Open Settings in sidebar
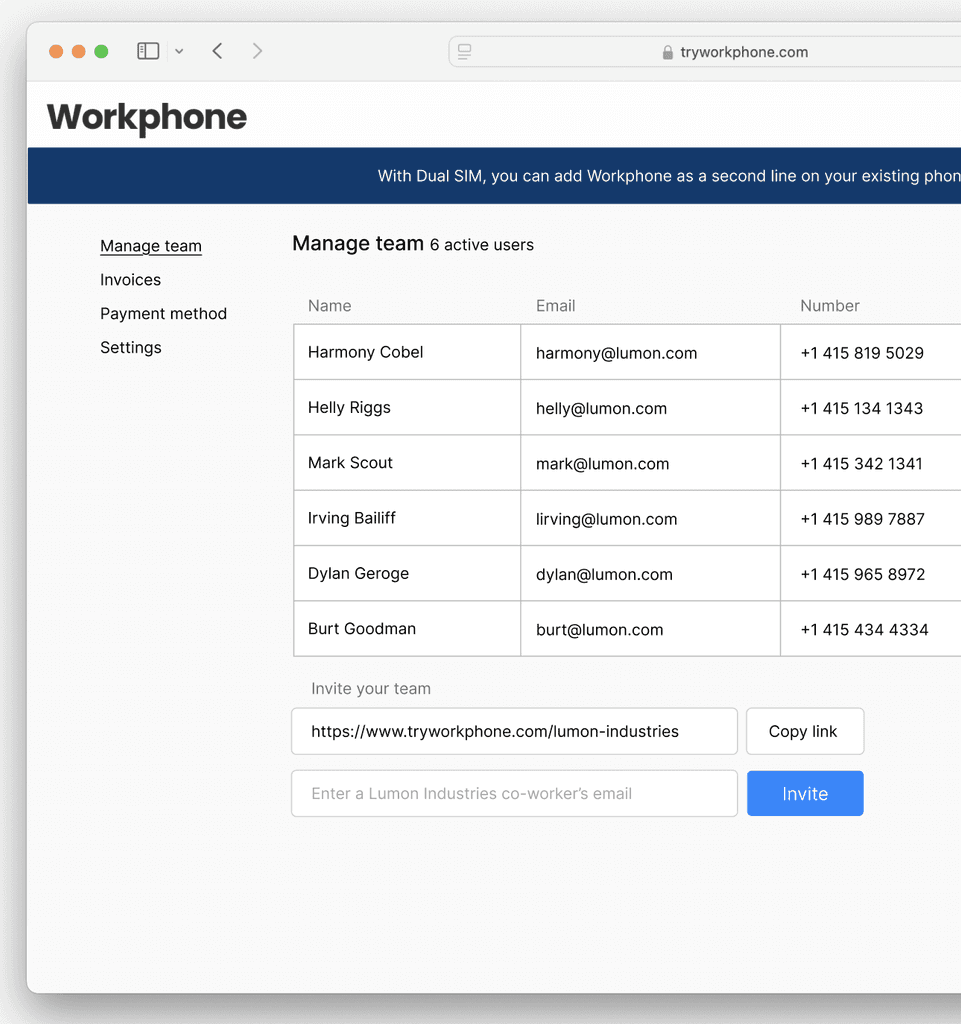The image size is (961, 1024). (x=131, y=347)
